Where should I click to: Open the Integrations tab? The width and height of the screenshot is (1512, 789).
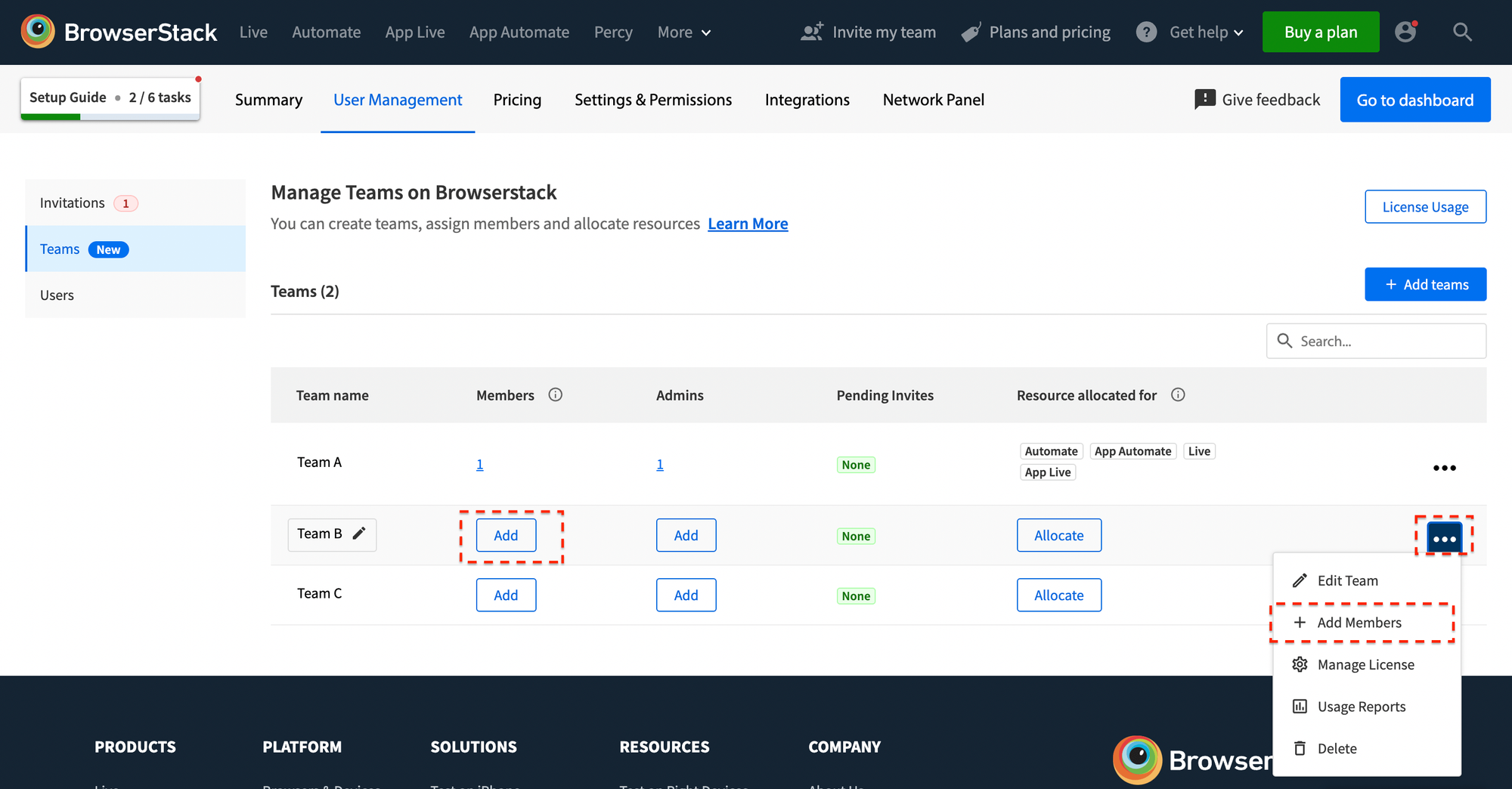pos(807,100)
